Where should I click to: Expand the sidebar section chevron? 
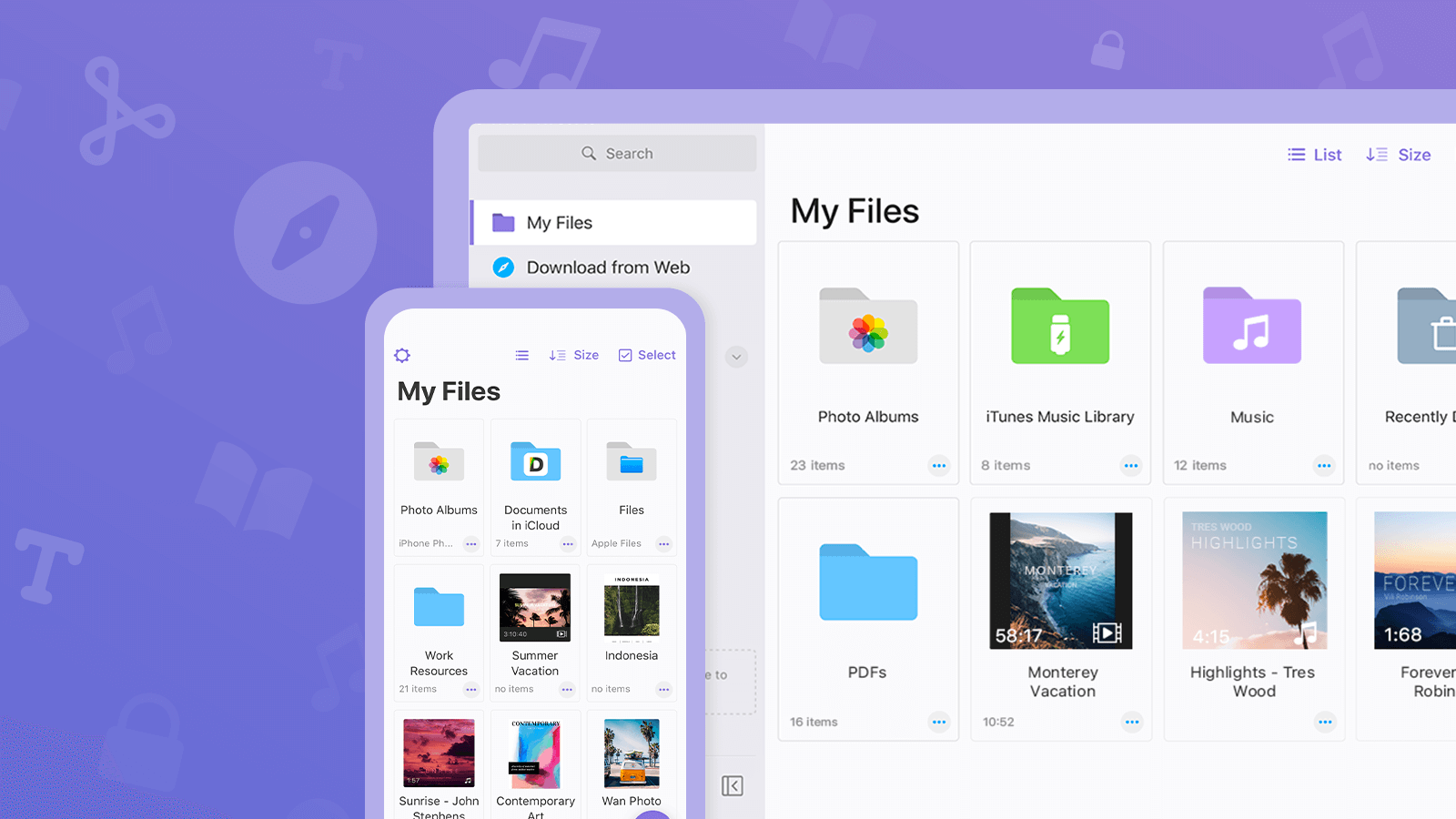pos(737,357)
